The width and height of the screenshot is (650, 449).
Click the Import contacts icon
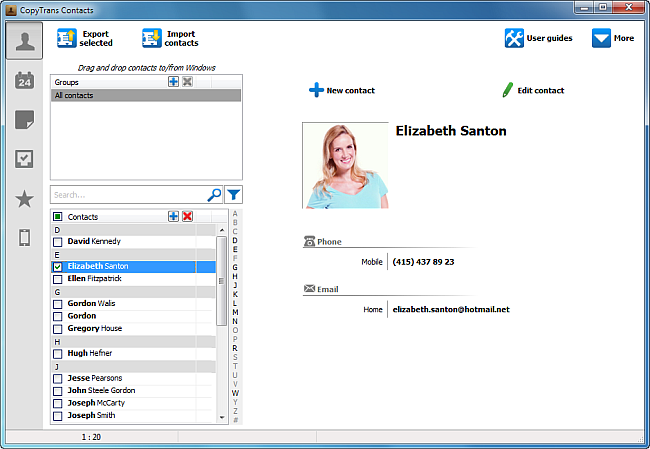[x=152, y=38]
